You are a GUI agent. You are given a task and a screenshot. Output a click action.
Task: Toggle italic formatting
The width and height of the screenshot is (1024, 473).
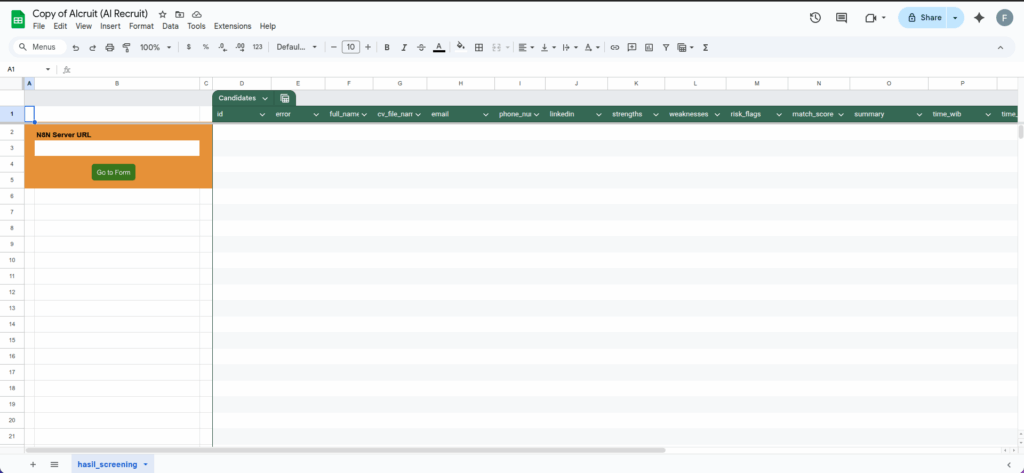point(404,47)
